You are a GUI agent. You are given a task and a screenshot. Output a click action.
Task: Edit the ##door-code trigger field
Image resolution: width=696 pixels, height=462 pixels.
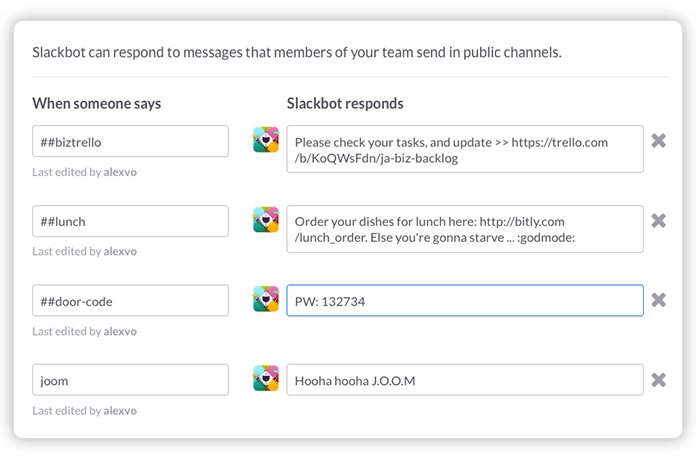130,300
